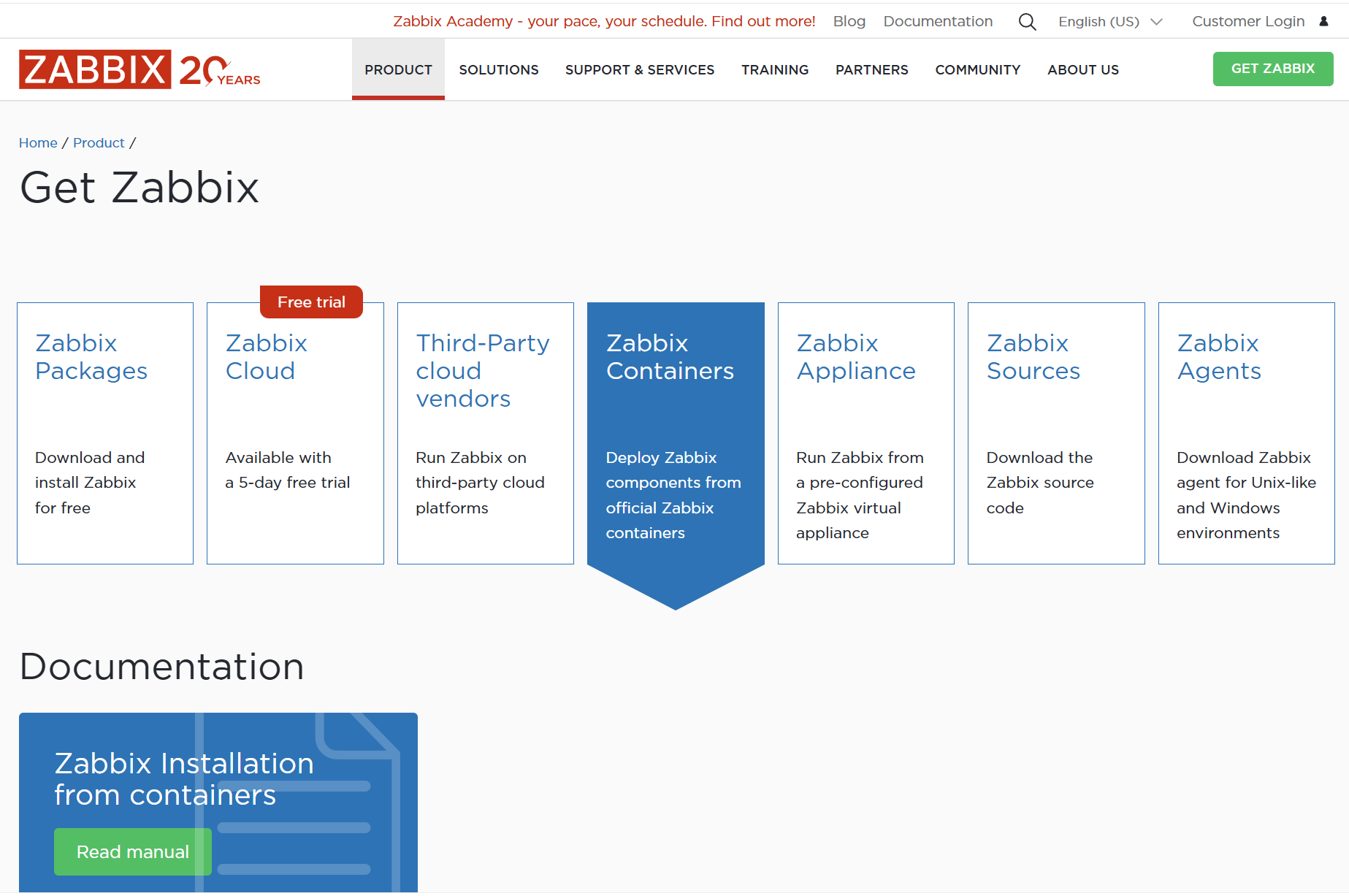Select the Zabbix Packages card
Screen dimensions: 1349x896
coord(105,433)
